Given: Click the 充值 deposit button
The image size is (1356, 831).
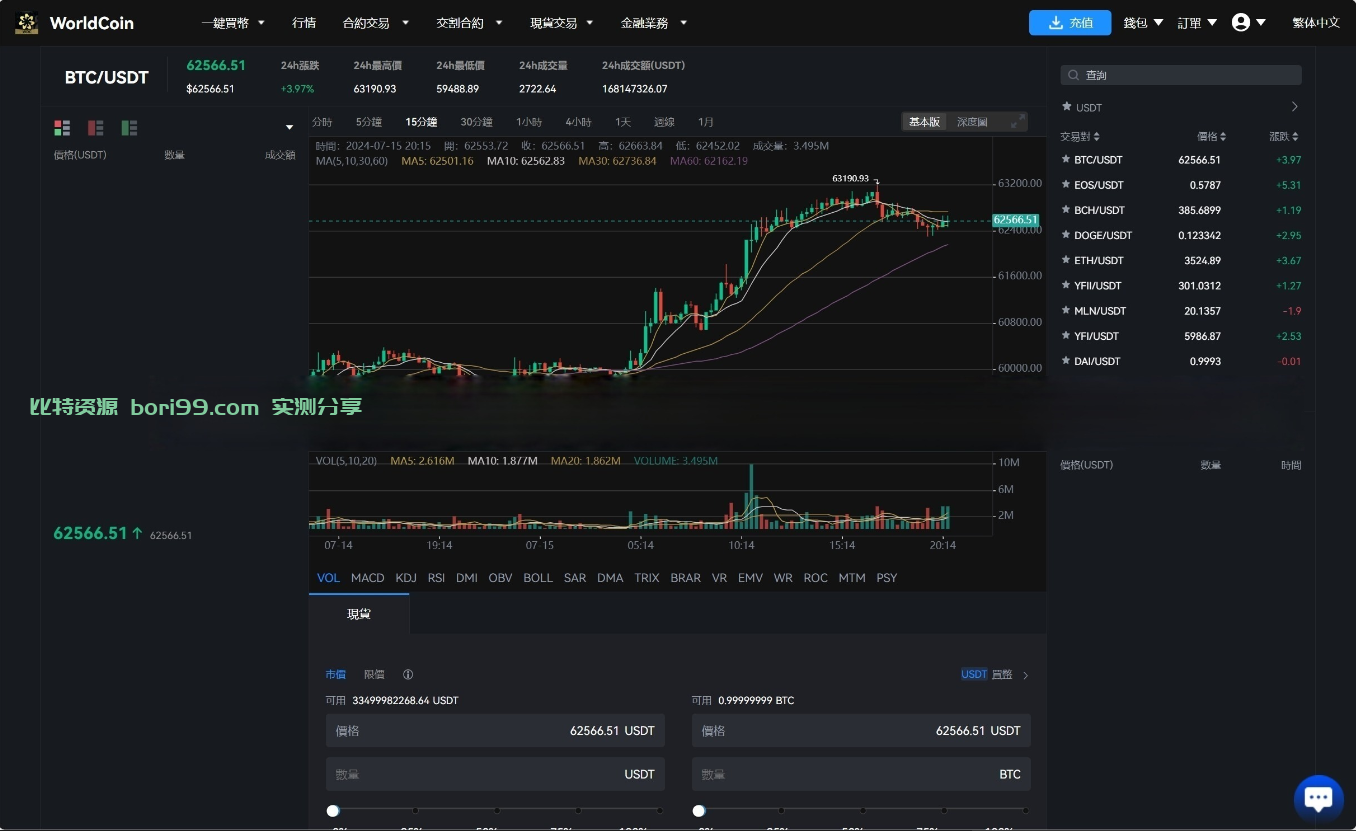Looking at the screenshot, I should pyautogui.click(x=1070, y=22).
